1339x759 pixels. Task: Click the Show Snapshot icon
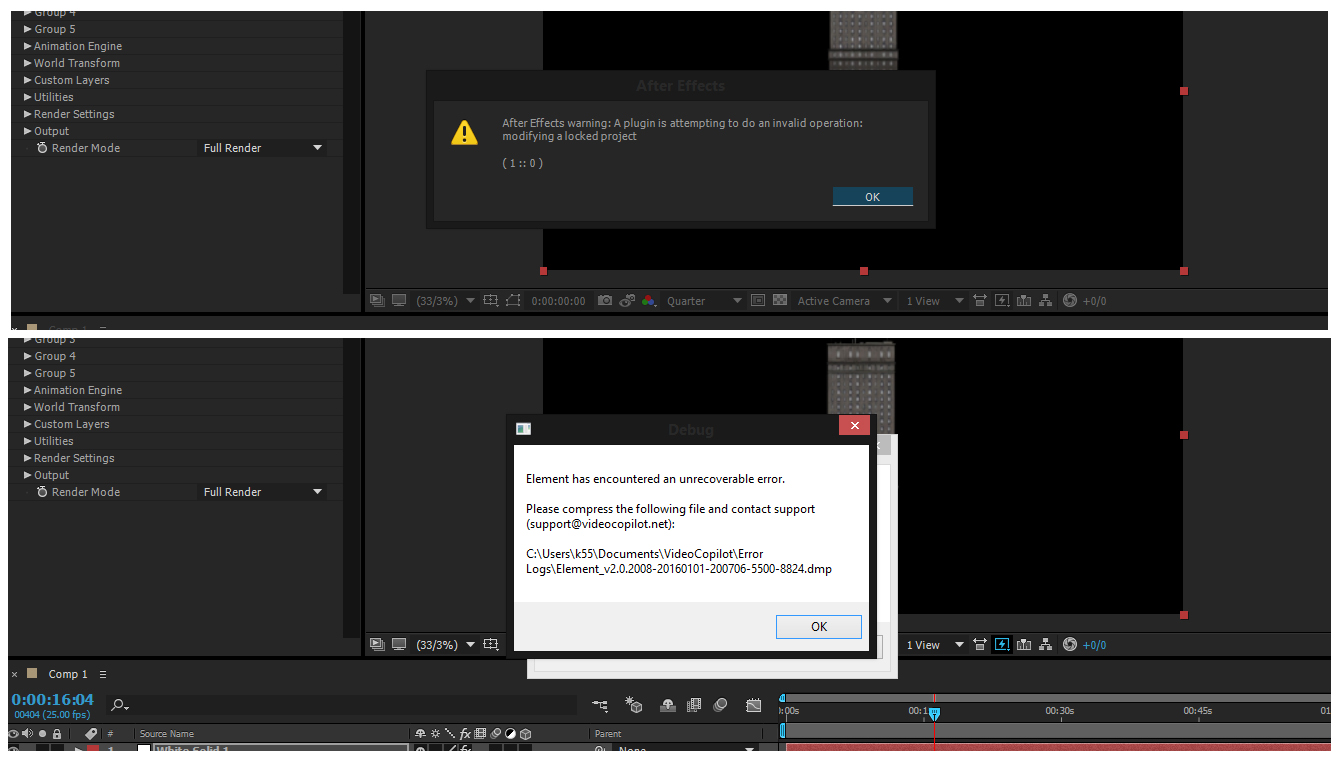point(627,300)
